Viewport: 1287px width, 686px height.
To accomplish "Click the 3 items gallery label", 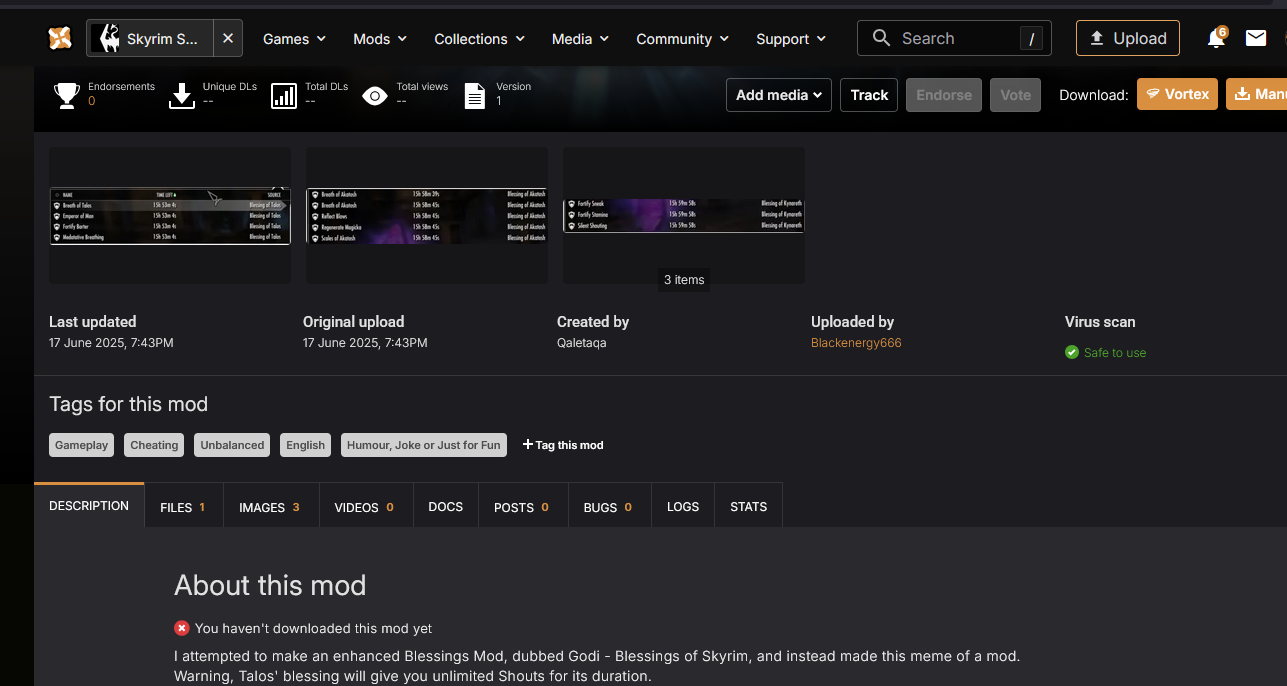I will [x=684, y=280].
